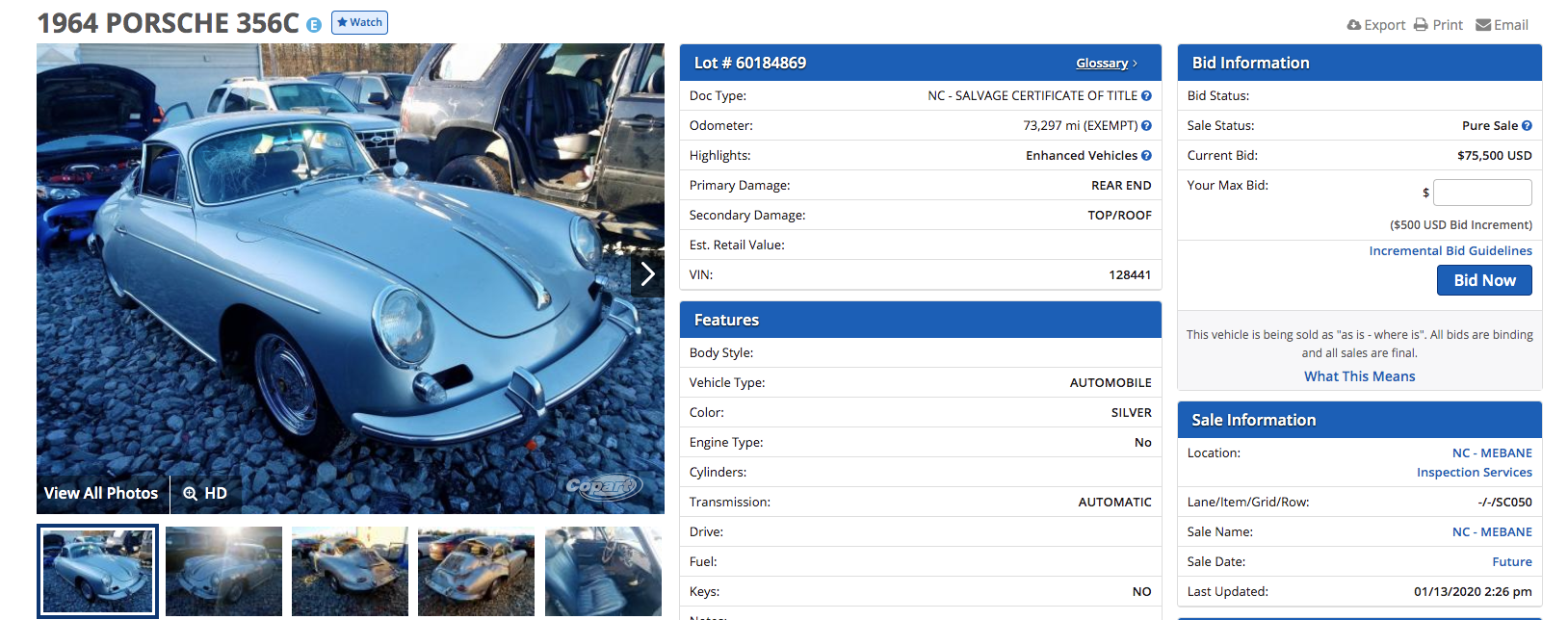Enter amount in Your Max Bid field
The image size is (1568, 620).
(1481, 193)
